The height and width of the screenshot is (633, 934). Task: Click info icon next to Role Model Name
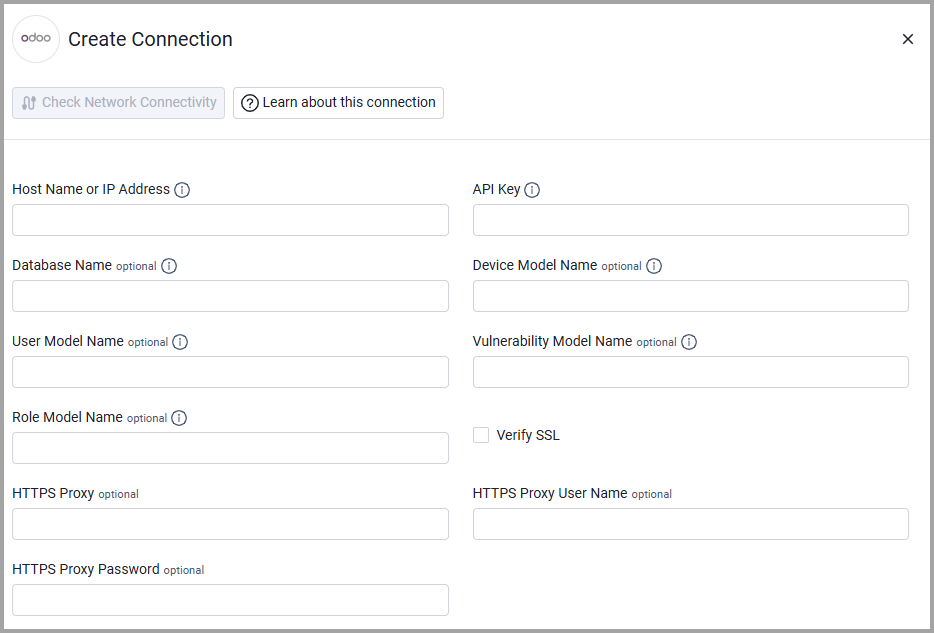[179, 418]
